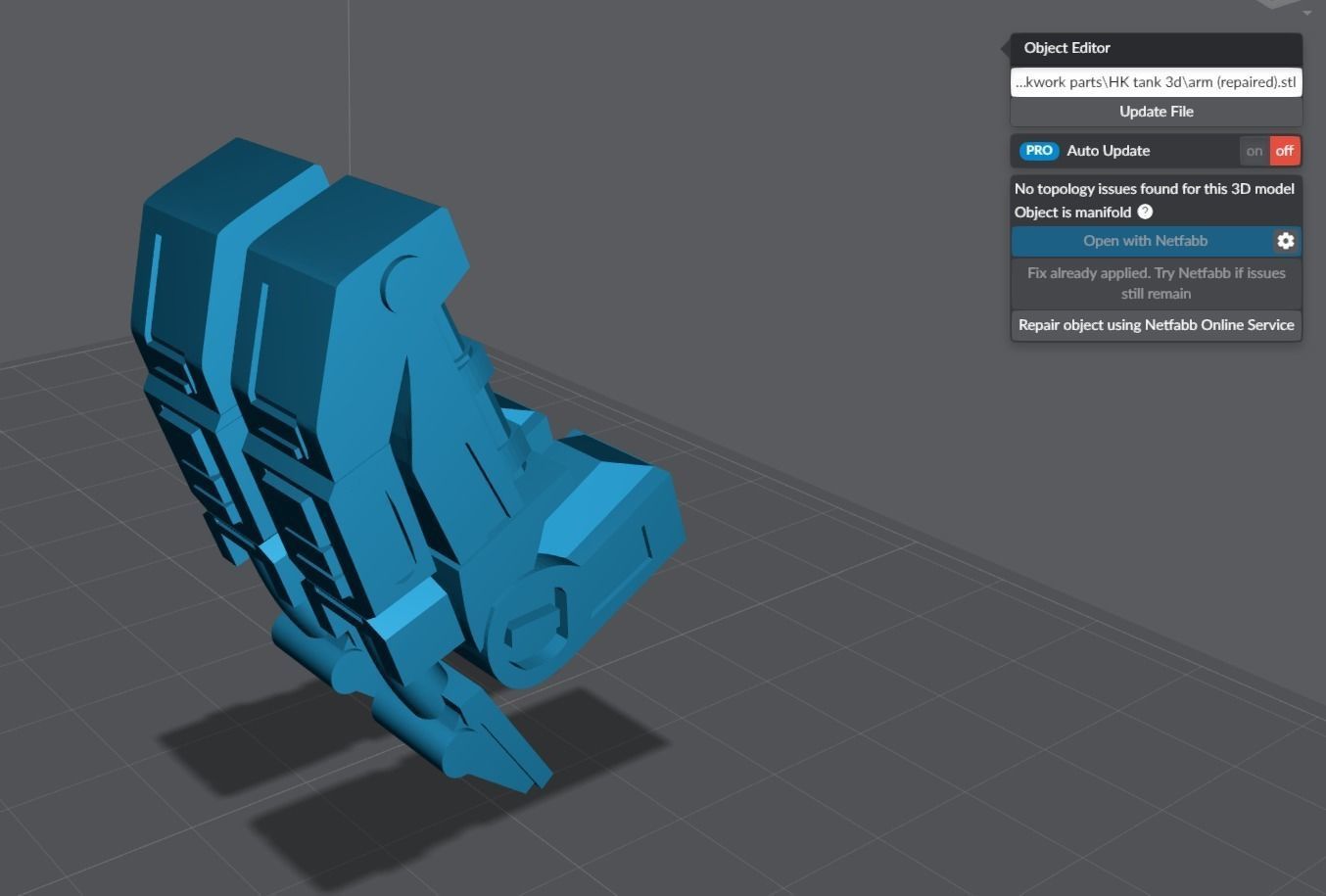
Task: Click the Fix already applied notice text
Action: tap(1156, 283)
